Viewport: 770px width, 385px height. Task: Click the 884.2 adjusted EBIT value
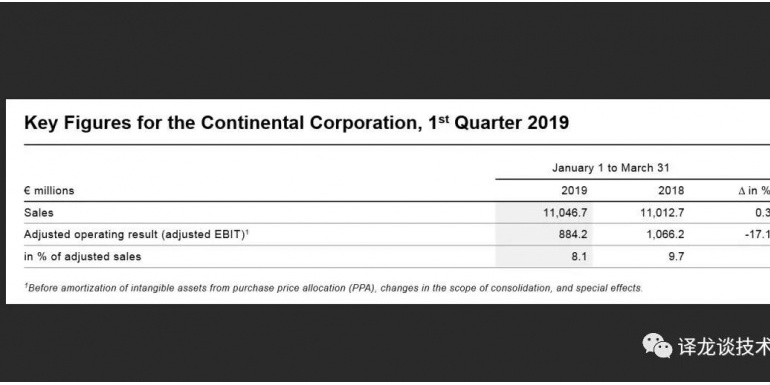point(573,235)
